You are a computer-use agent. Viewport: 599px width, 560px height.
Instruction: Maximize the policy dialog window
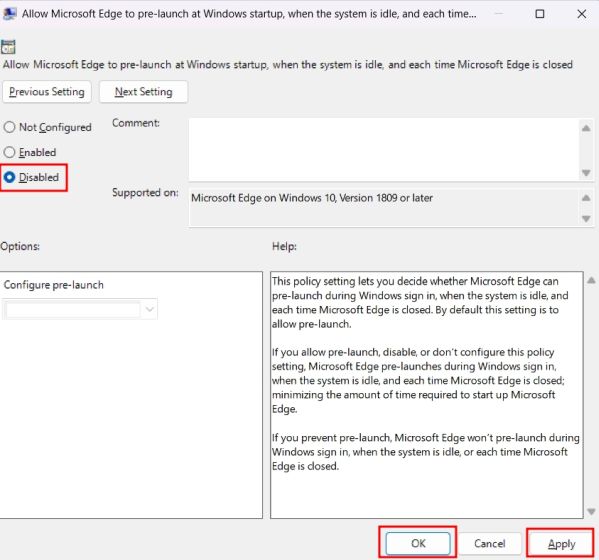click(540, 14)
